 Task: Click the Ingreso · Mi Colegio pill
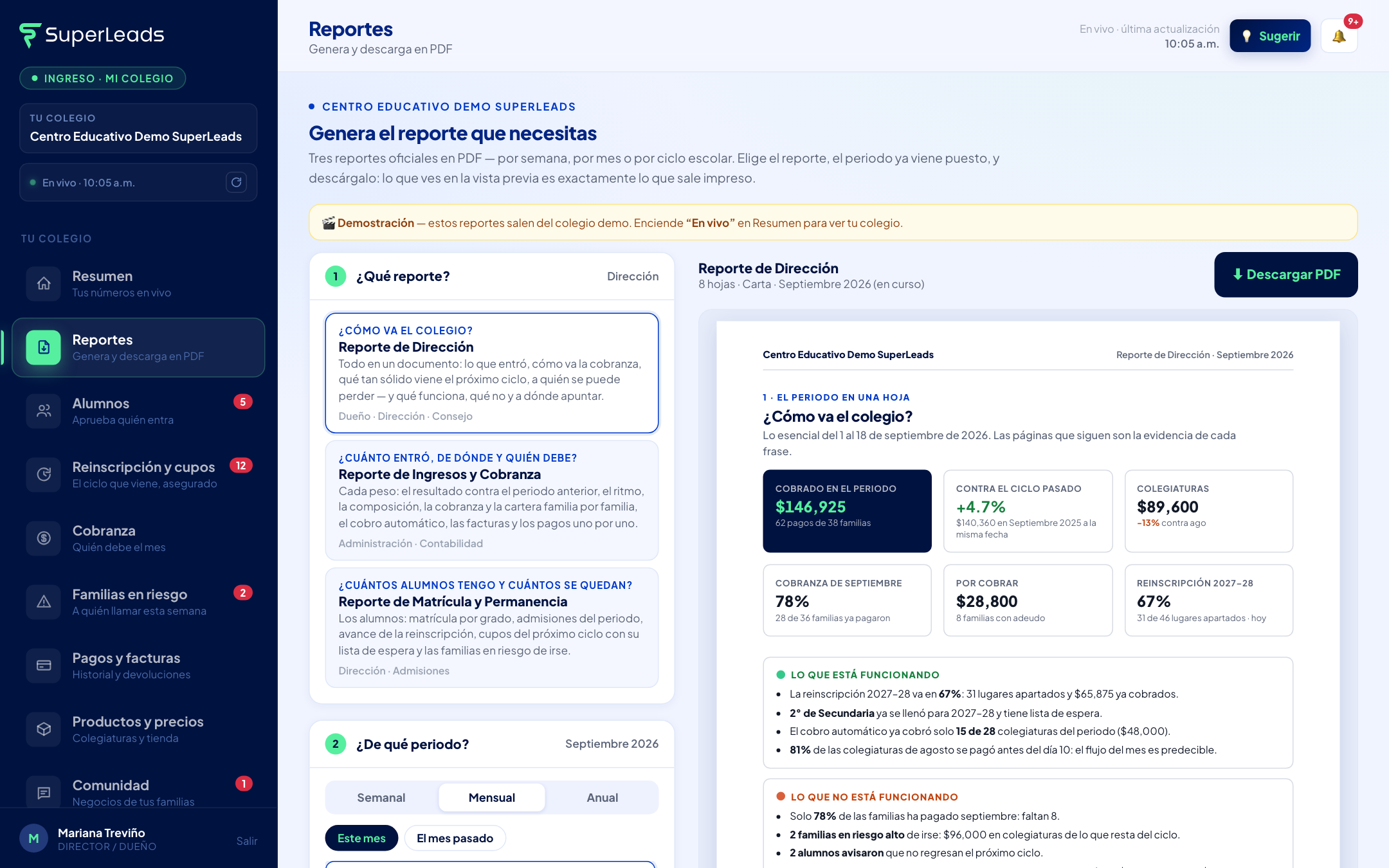tap(103, 78)
